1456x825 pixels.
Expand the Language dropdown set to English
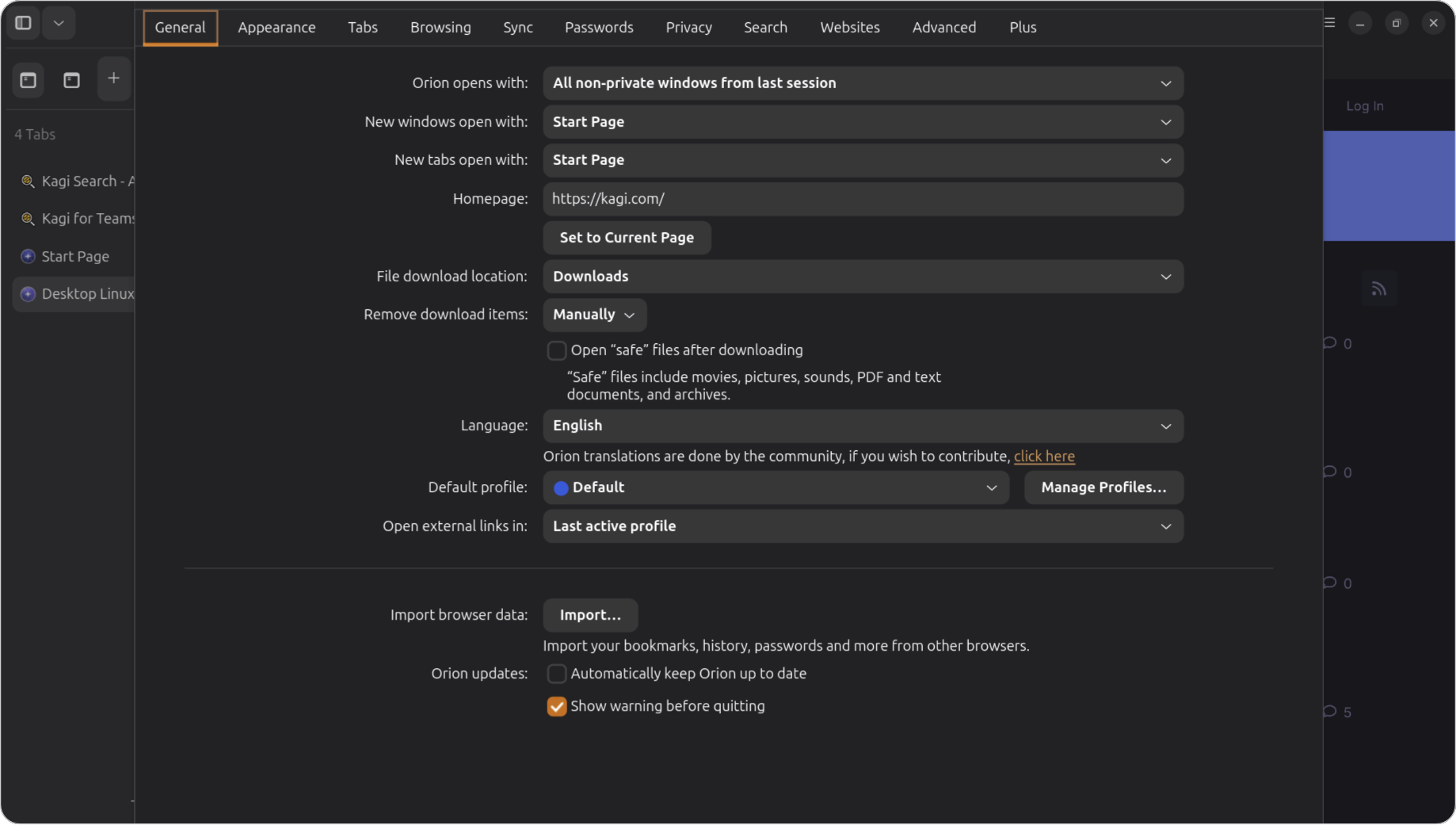863,426
